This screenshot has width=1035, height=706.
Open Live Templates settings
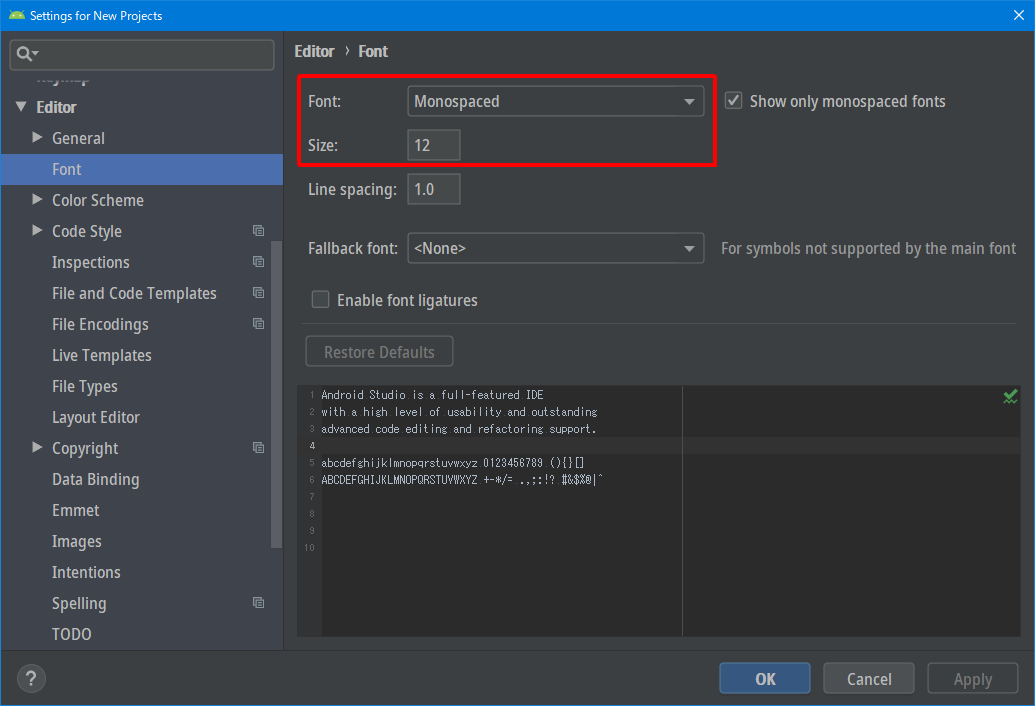tap(102, 355)
